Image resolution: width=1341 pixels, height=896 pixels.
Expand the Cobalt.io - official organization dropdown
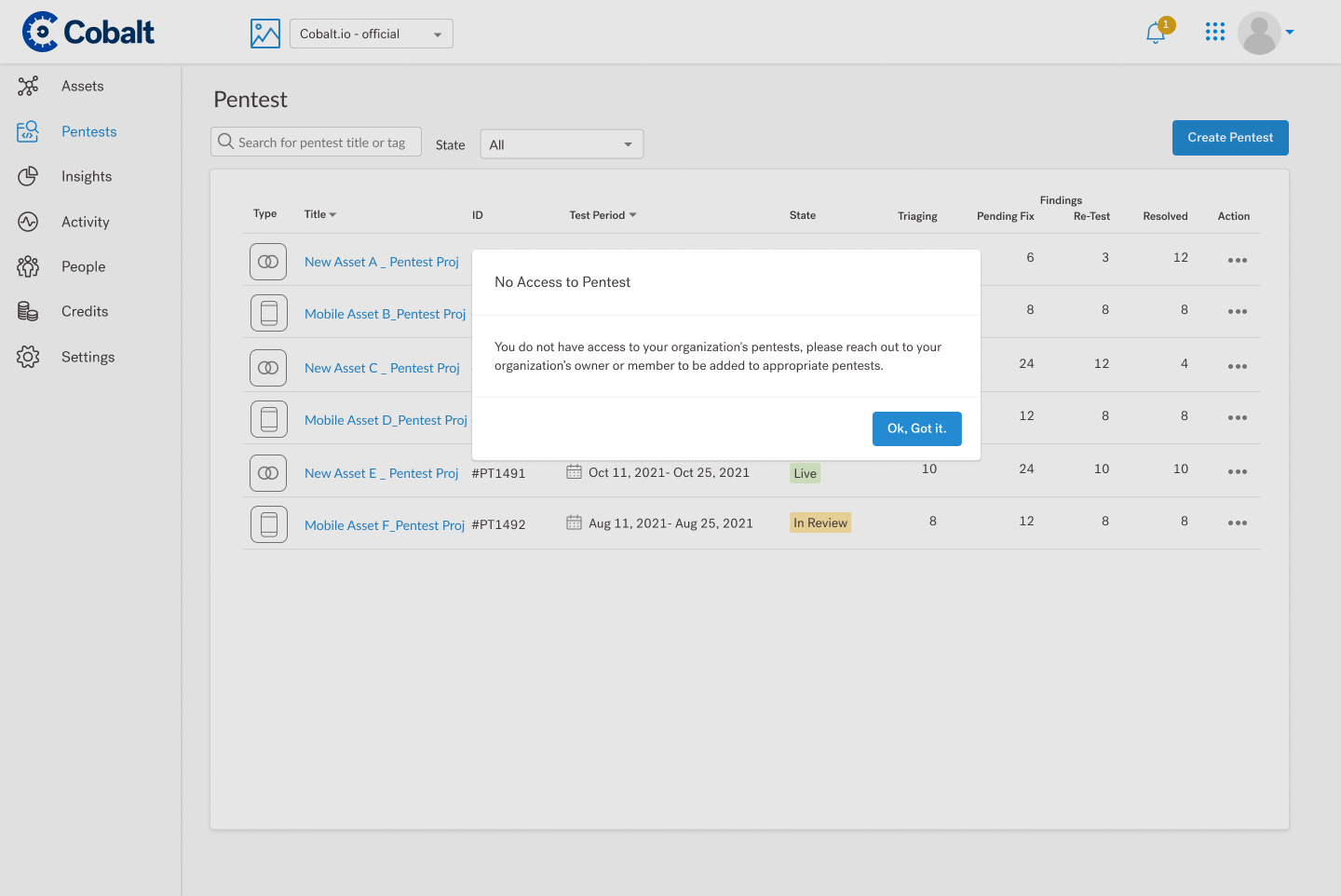pos(371,34)
